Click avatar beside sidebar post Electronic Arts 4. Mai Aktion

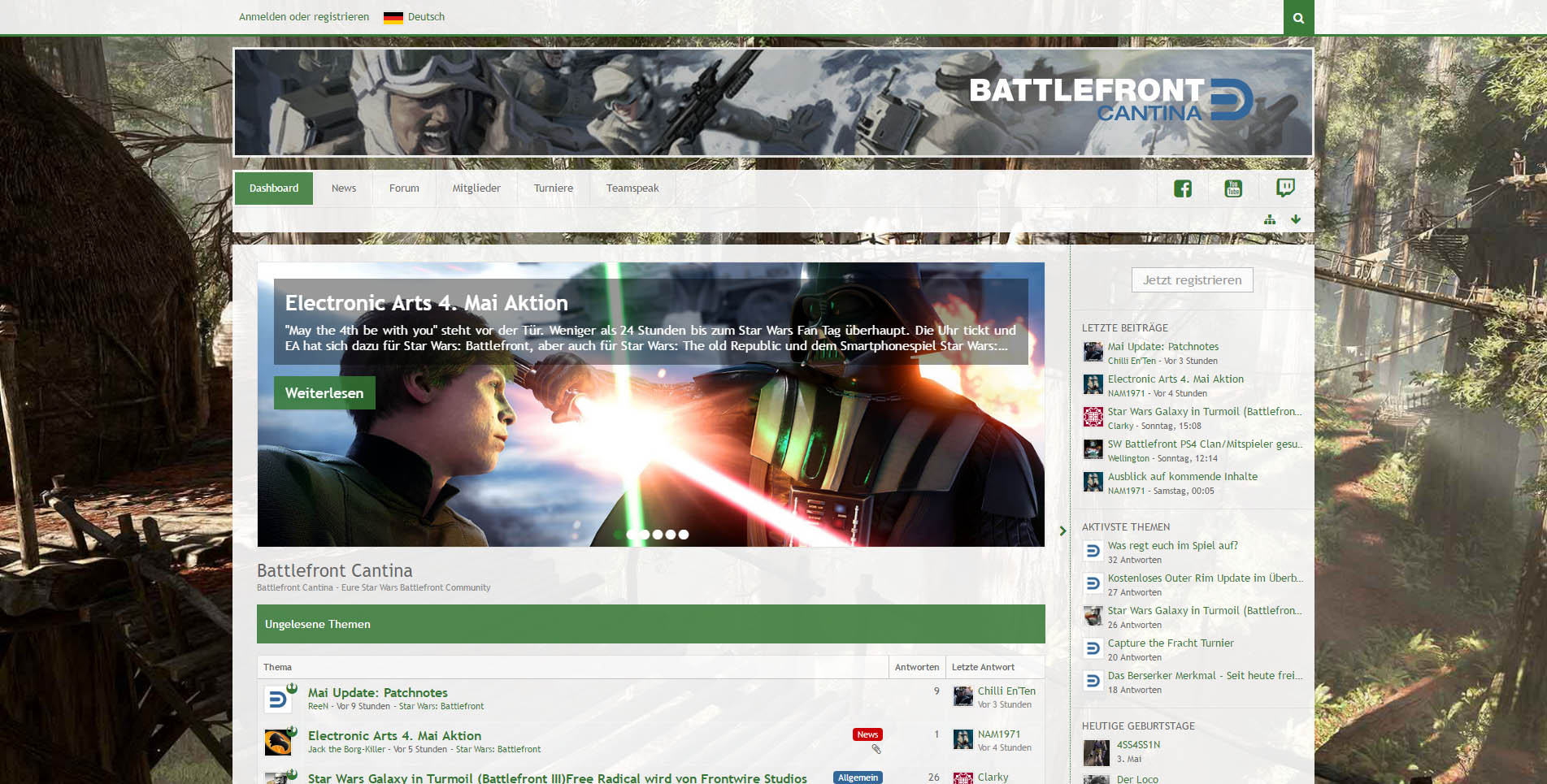(x=1093, y=384)
